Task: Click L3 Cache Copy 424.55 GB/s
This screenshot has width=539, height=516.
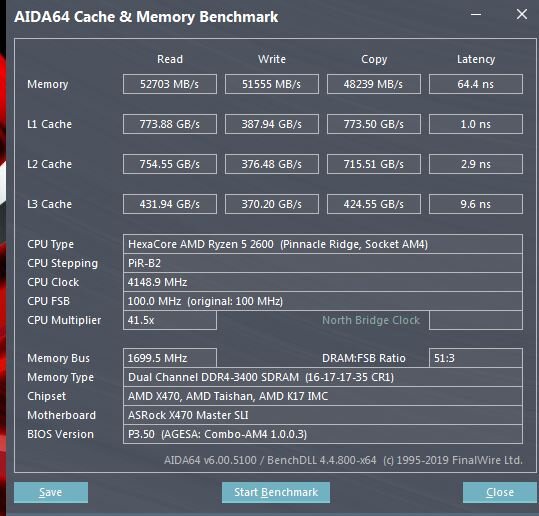Action: click(x=374, y=204)
